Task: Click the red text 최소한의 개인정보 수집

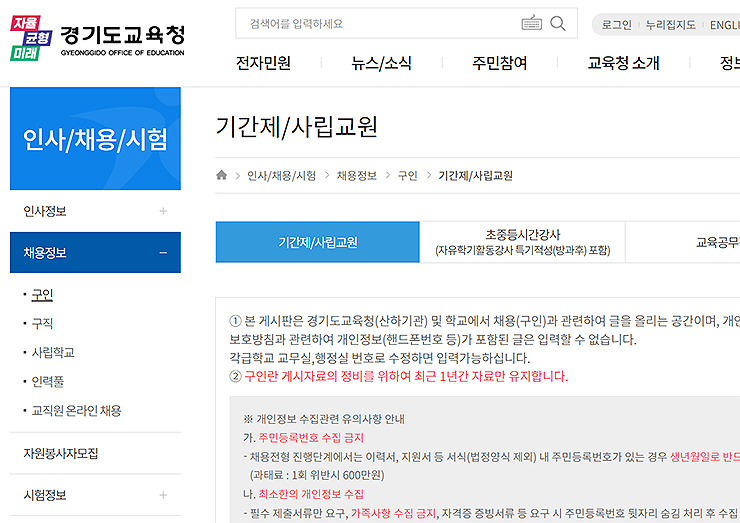Action: pyautogui.click(x=311, y=494)
